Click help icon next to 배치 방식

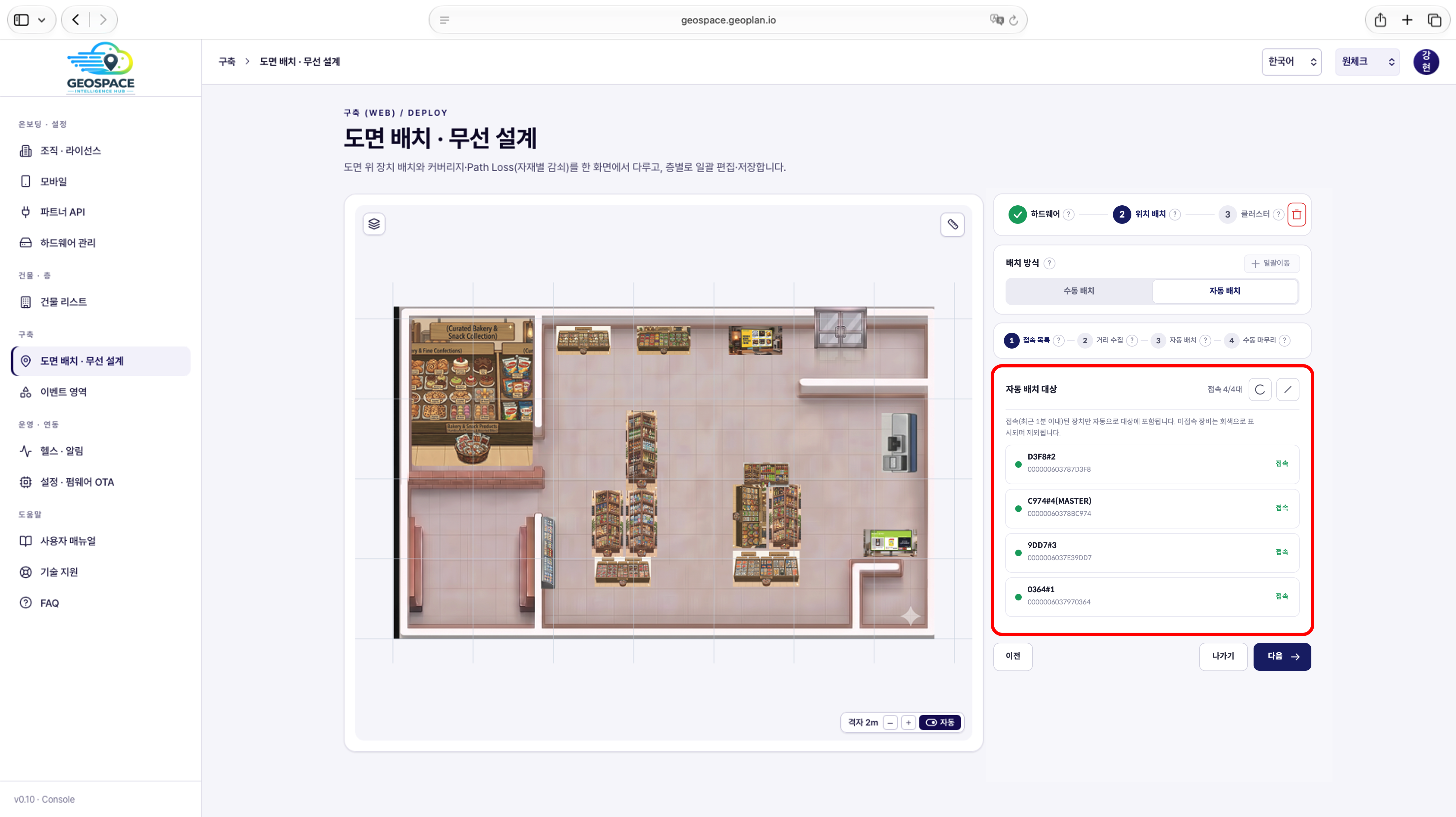click(1049, 263)
